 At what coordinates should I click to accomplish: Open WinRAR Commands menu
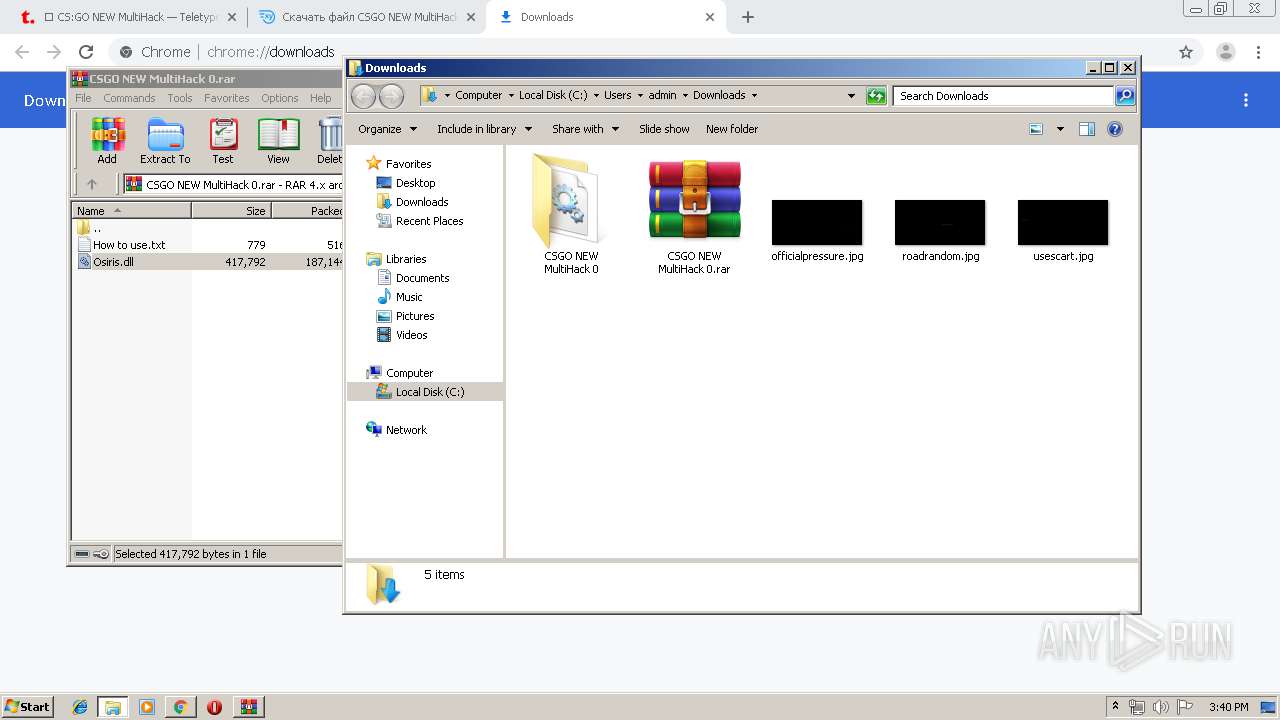[129, 98]
